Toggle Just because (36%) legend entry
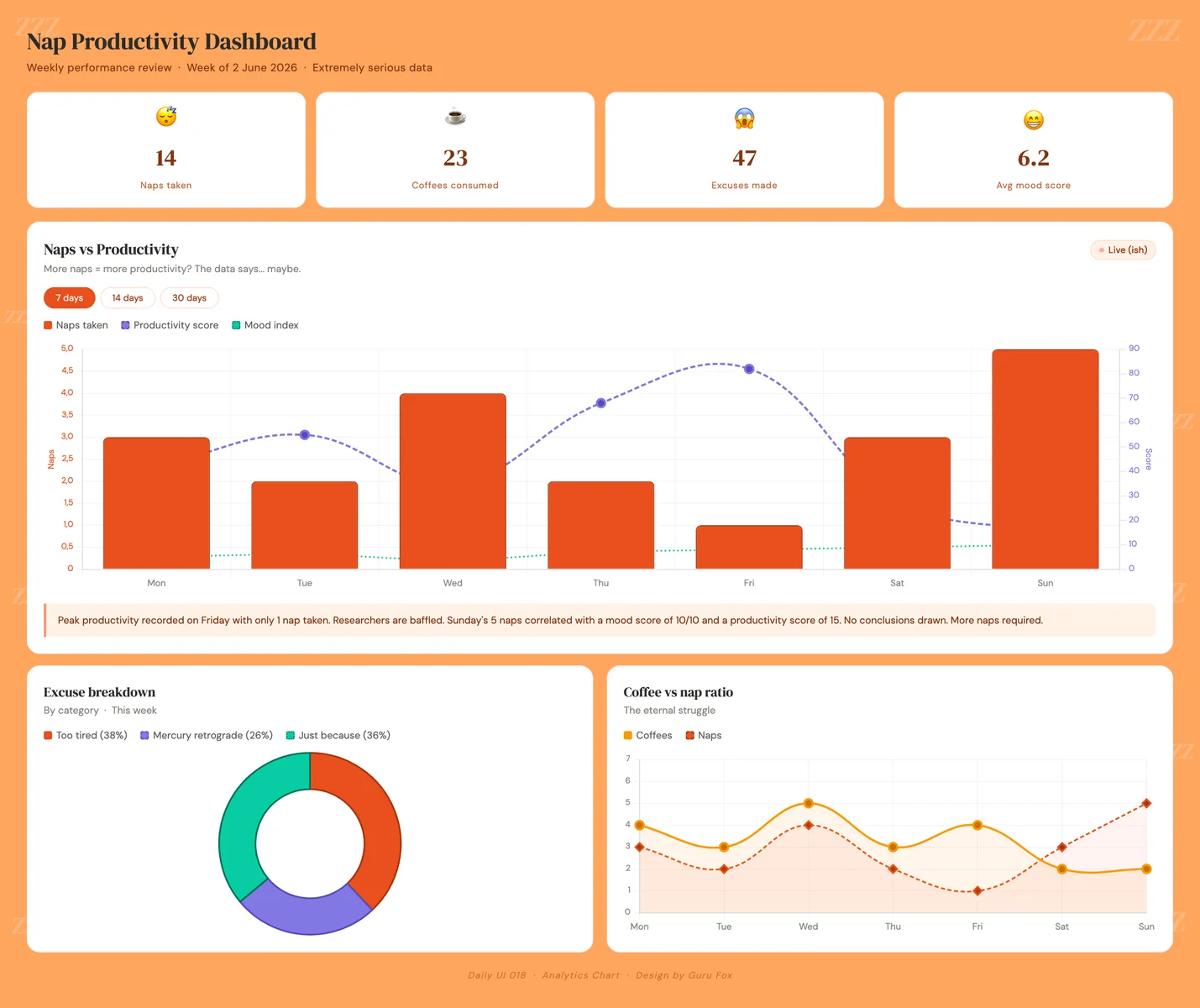1200x1008 pixels. point(338,735)
